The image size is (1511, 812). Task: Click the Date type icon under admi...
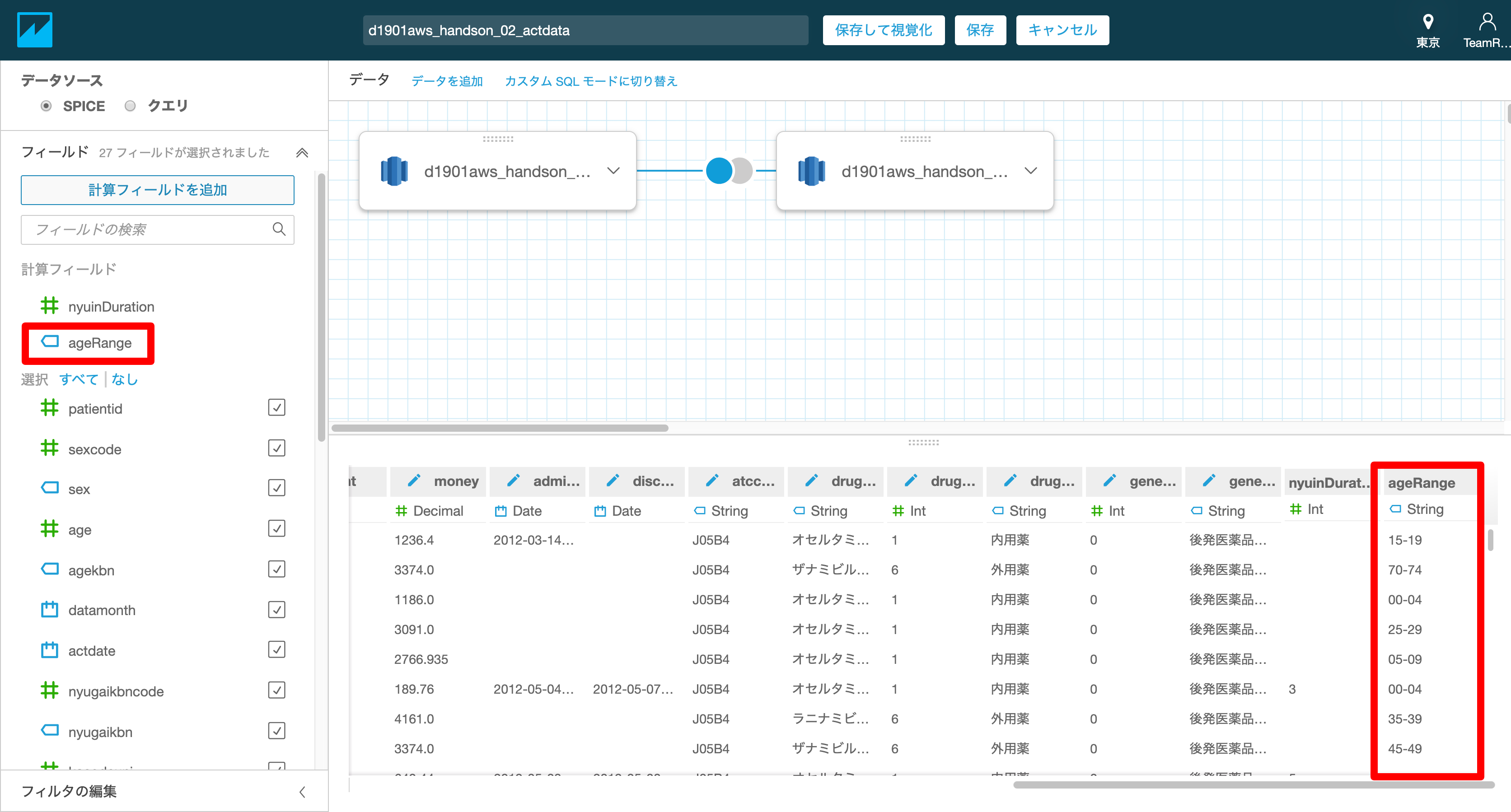(501, 511)
